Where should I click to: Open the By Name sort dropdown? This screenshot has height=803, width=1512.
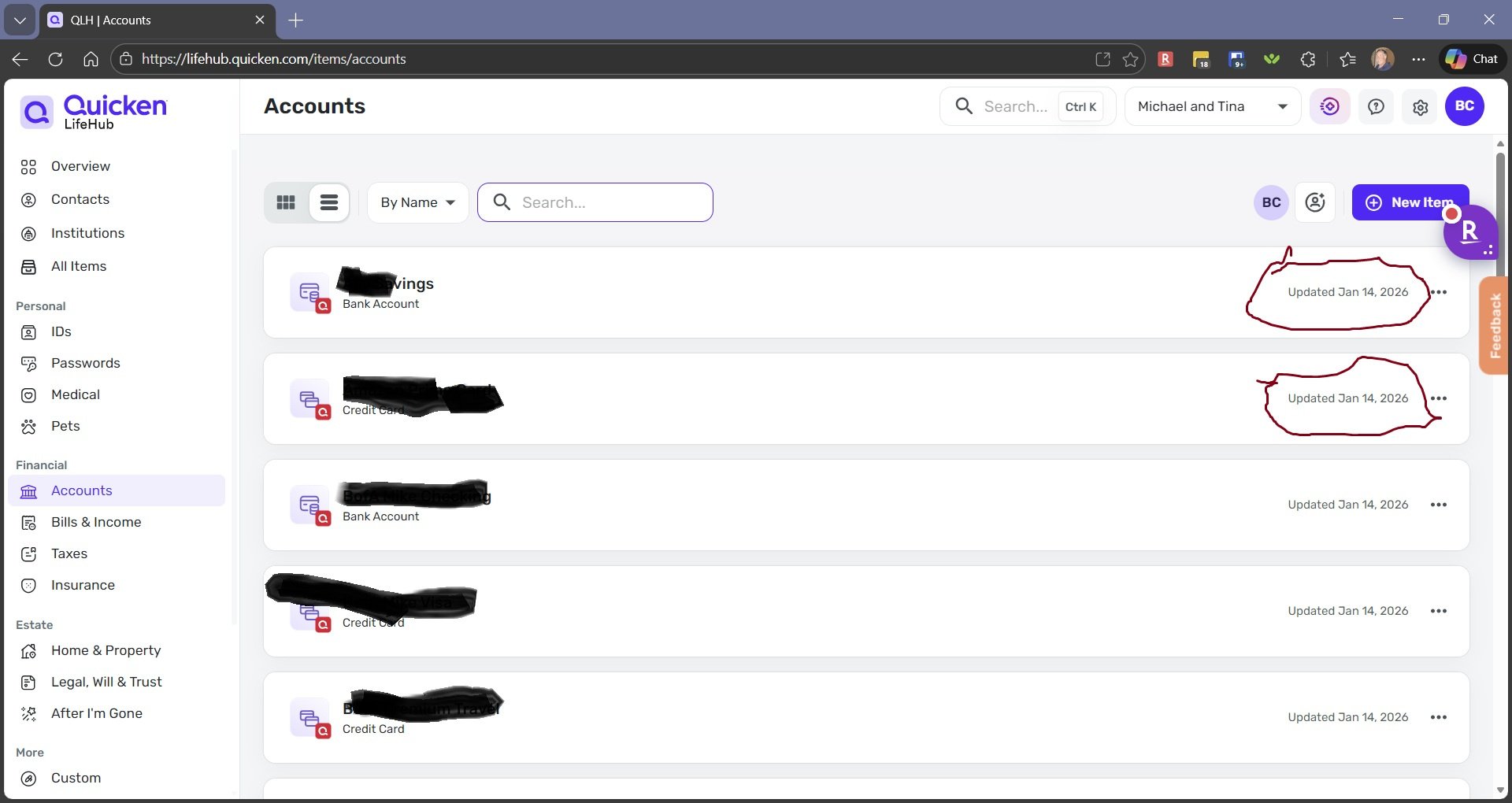click(x=417, y=202)
